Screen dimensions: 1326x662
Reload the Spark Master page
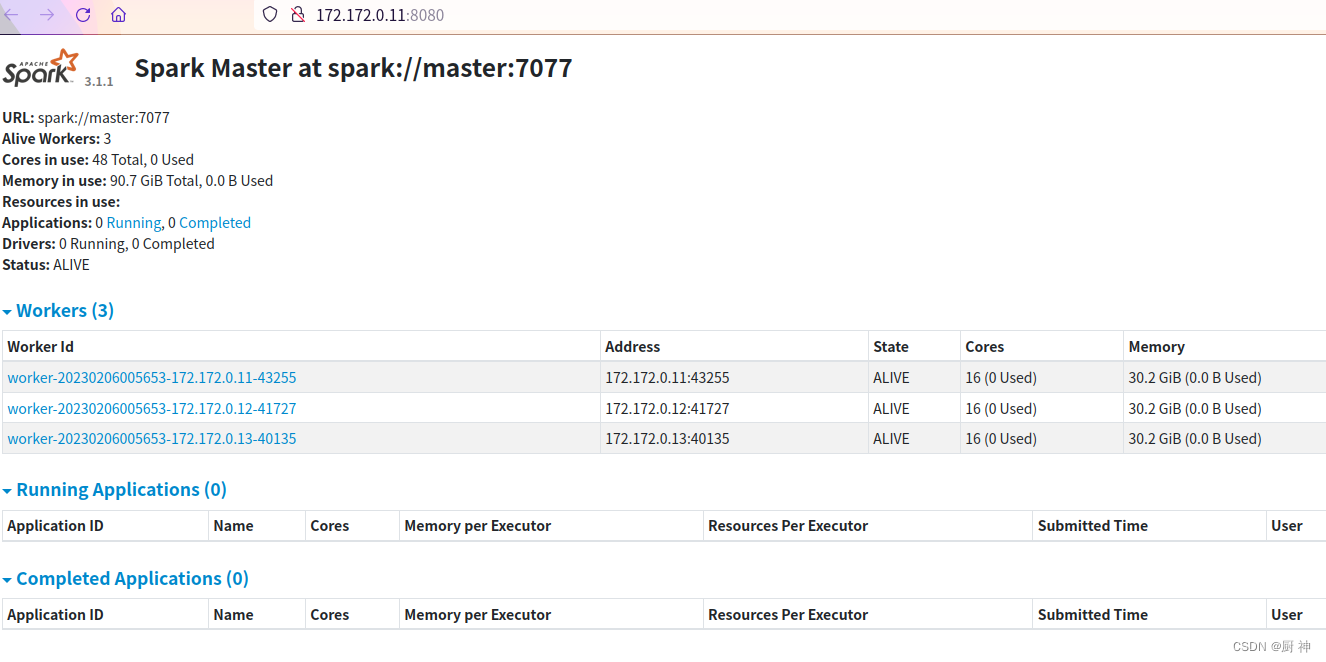pos(83,15)
